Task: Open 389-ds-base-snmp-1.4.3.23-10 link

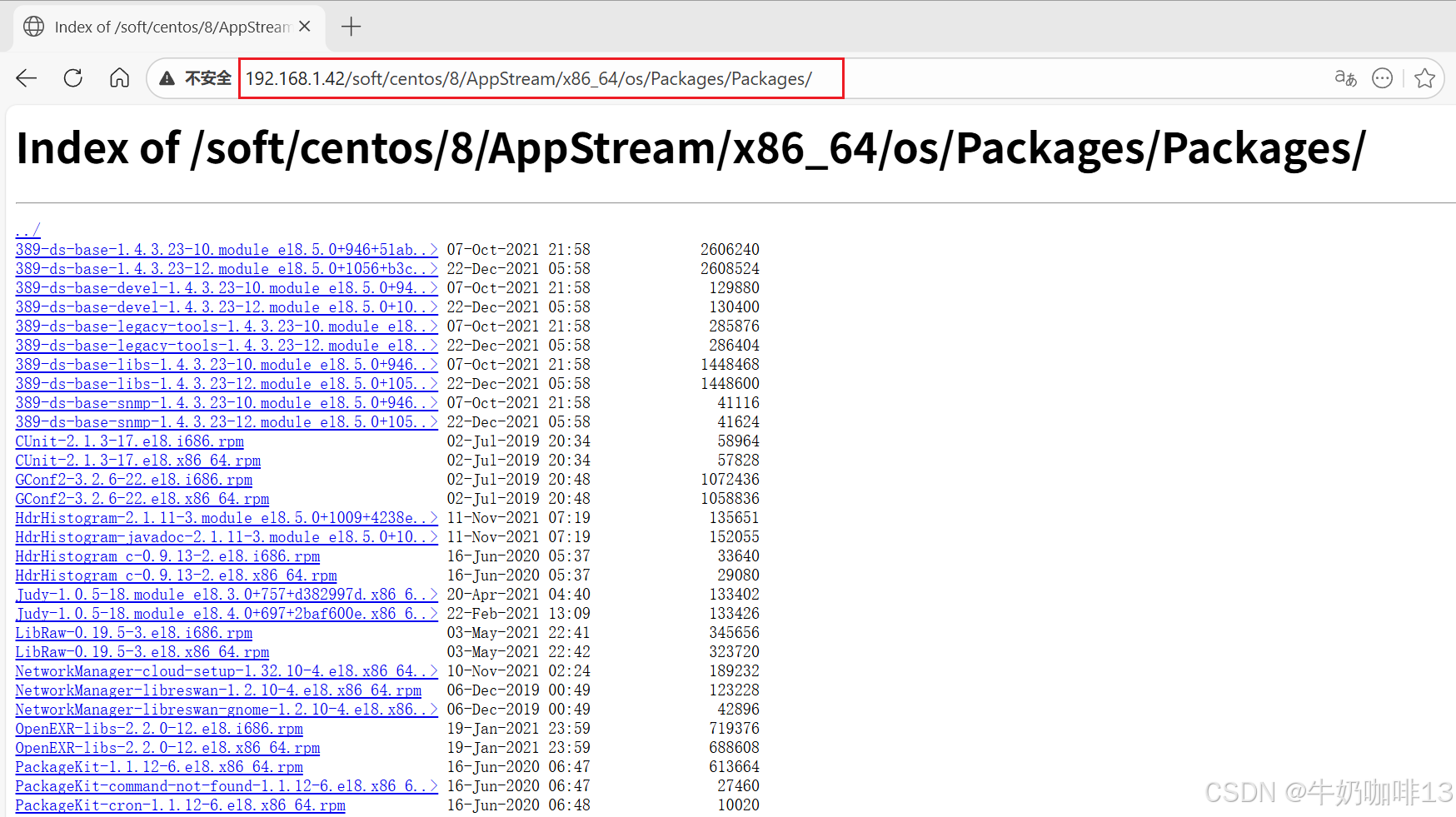Action: pyautogui.click(x=227, y=403)
